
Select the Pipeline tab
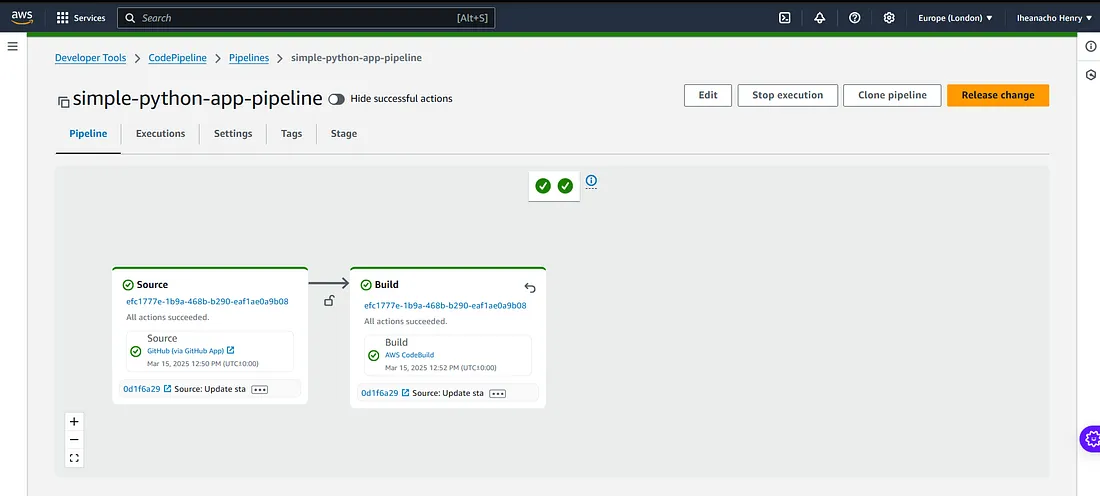pyautogui.click(x=88, y=133)
